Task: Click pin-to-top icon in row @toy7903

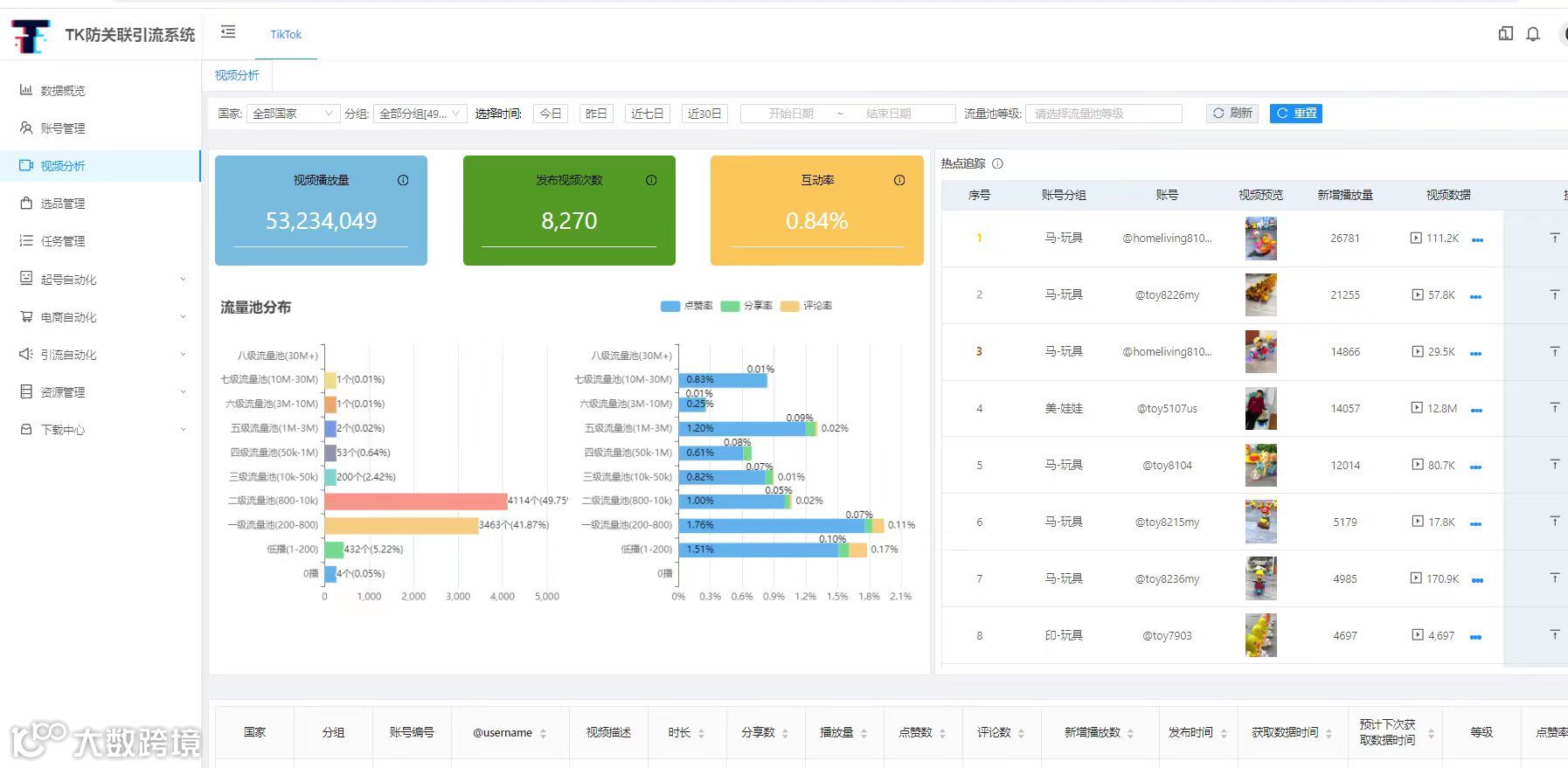Action: (1555, 635)
